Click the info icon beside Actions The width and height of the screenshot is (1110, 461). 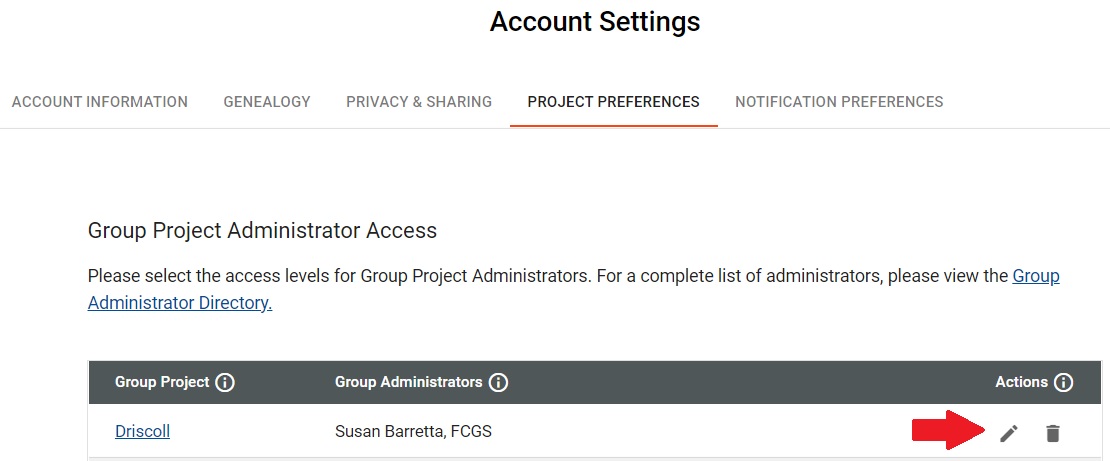[1063, 383]
